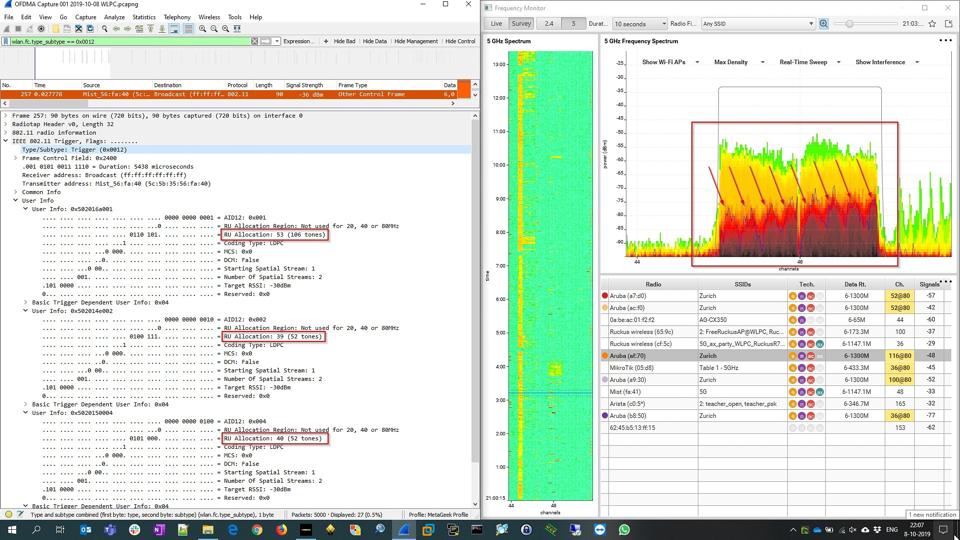Open the Statistics menu
This screenshot has width=960, height=540.
[x=144, y=17]
